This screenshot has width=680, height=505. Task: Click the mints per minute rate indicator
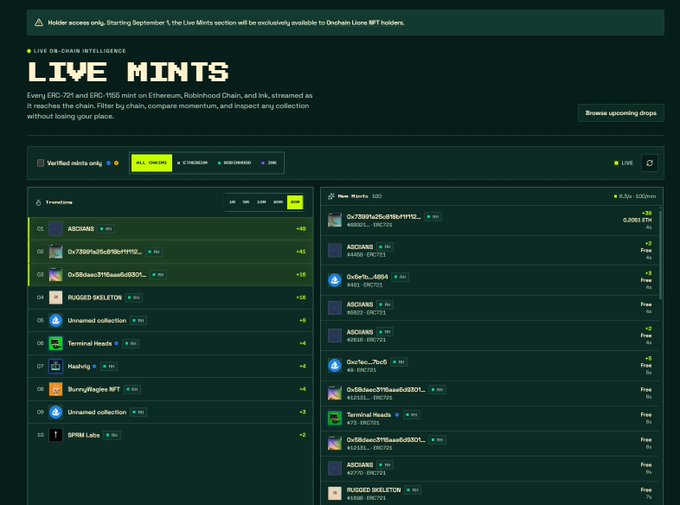coord(635,196)
